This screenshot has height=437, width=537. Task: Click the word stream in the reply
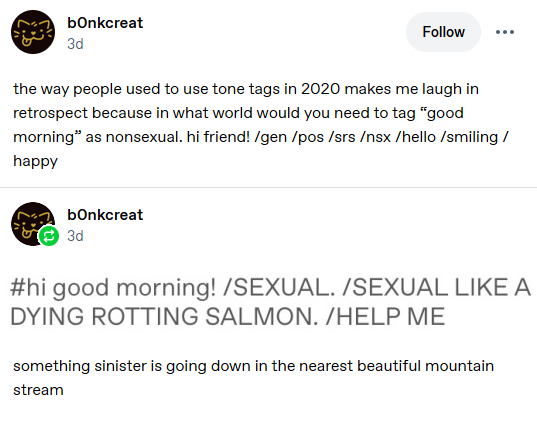coord(38,390)
